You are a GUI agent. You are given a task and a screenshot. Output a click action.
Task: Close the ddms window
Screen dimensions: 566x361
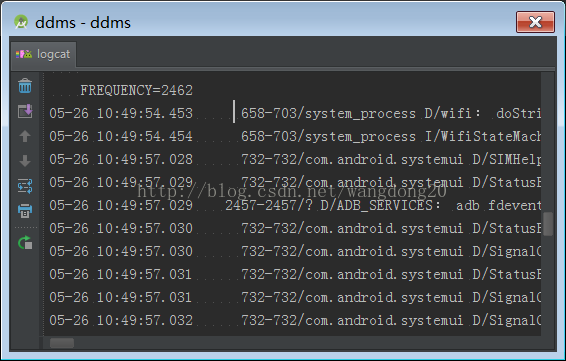(x=535, y=22)
